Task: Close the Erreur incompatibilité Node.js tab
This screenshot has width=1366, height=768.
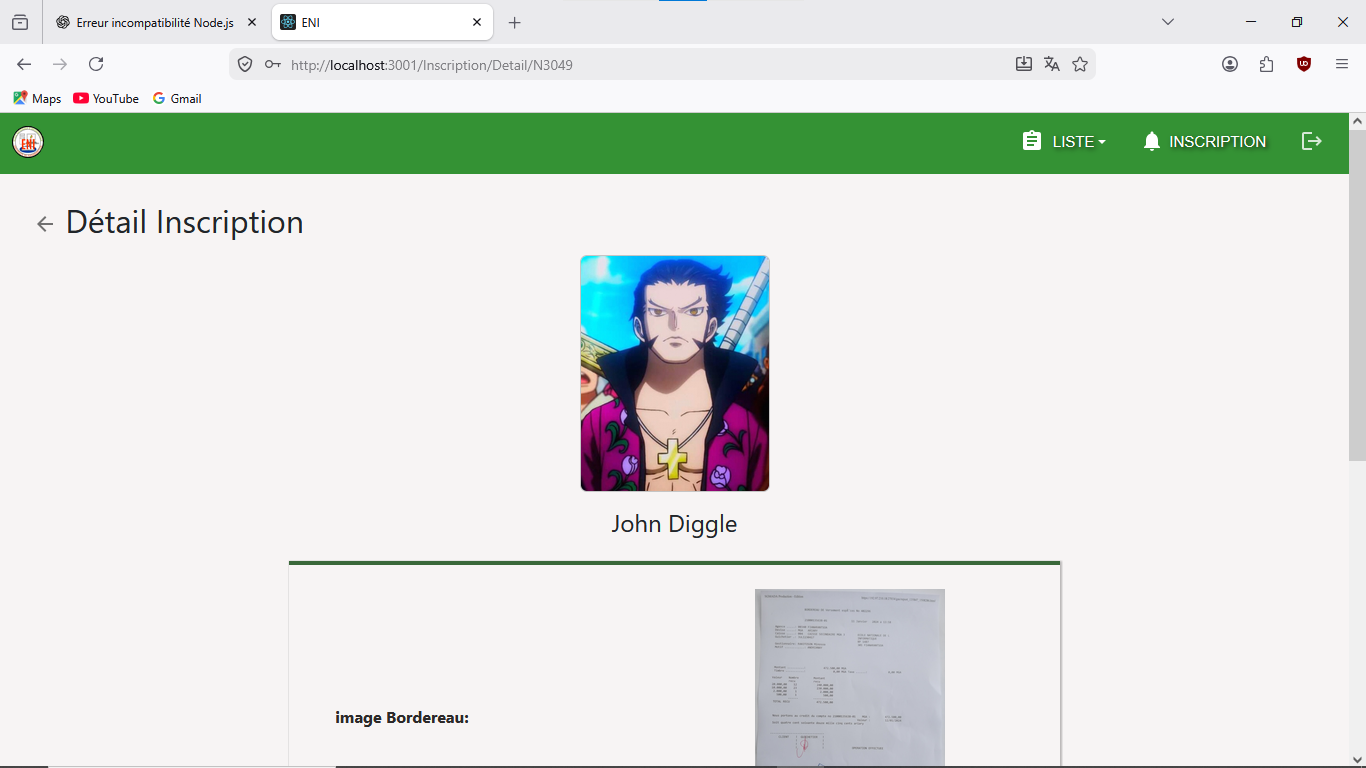Action: point(252,22)
